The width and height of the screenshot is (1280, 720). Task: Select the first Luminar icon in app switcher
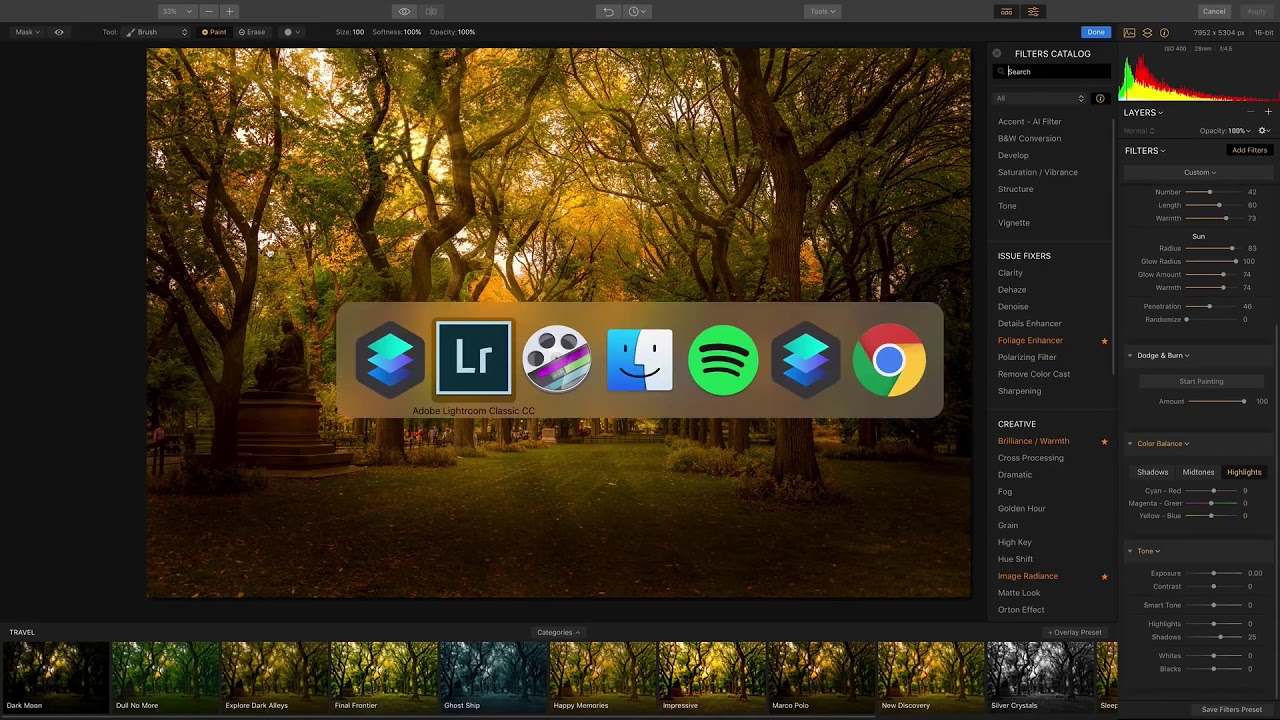pos(390,359)
